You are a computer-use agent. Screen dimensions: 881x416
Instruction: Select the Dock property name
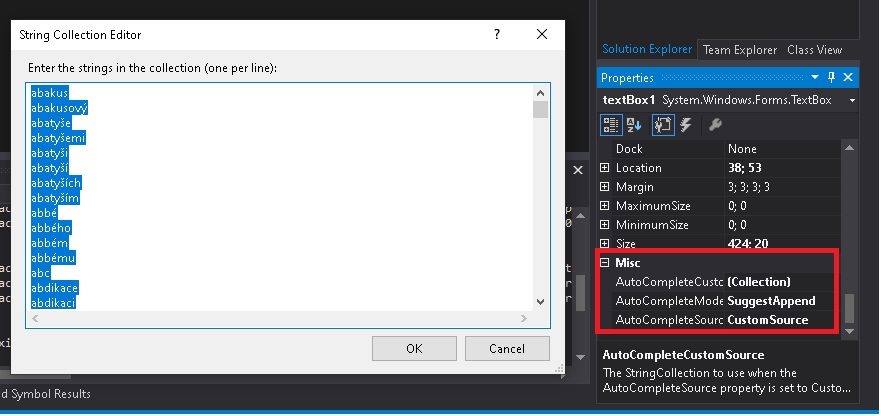coord(629,148)
